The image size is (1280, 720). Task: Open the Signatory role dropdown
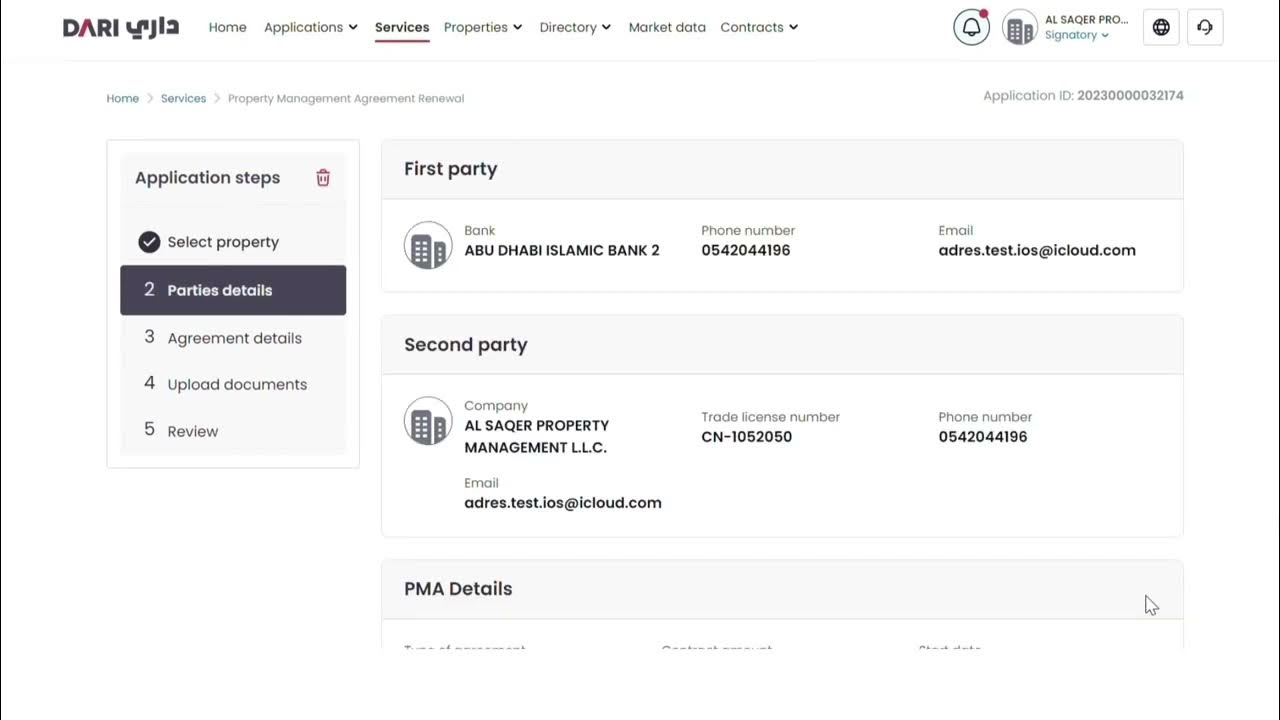tap(1077, 35)
